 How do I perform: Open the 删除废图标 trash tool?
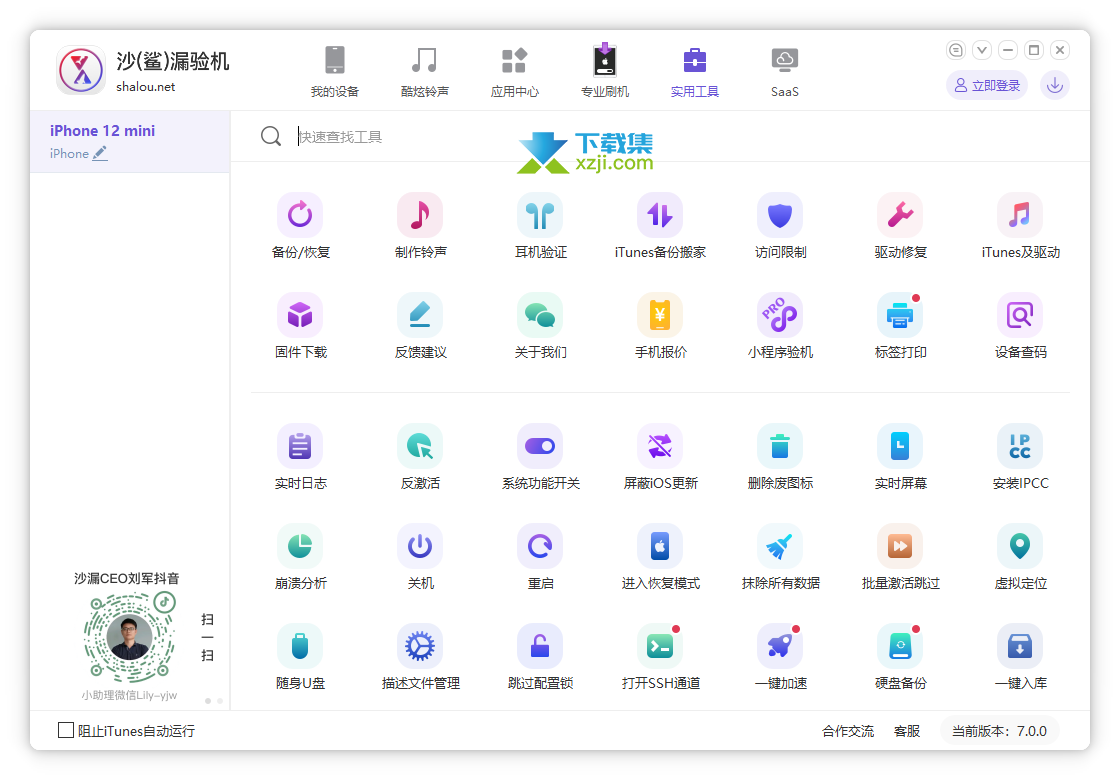click(x=780, y=446)
